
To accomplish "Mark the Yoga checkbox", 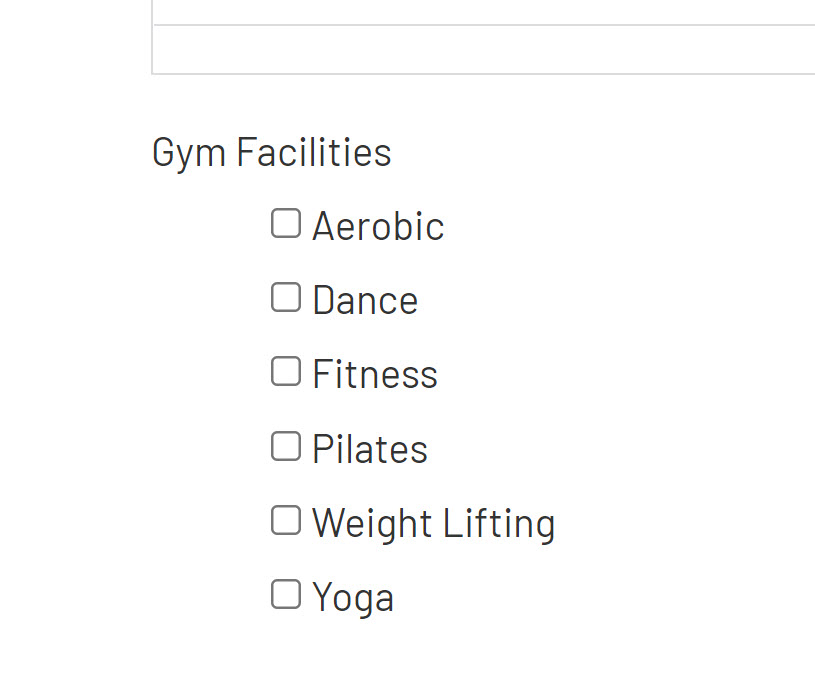I will click(x=286, y=594).
